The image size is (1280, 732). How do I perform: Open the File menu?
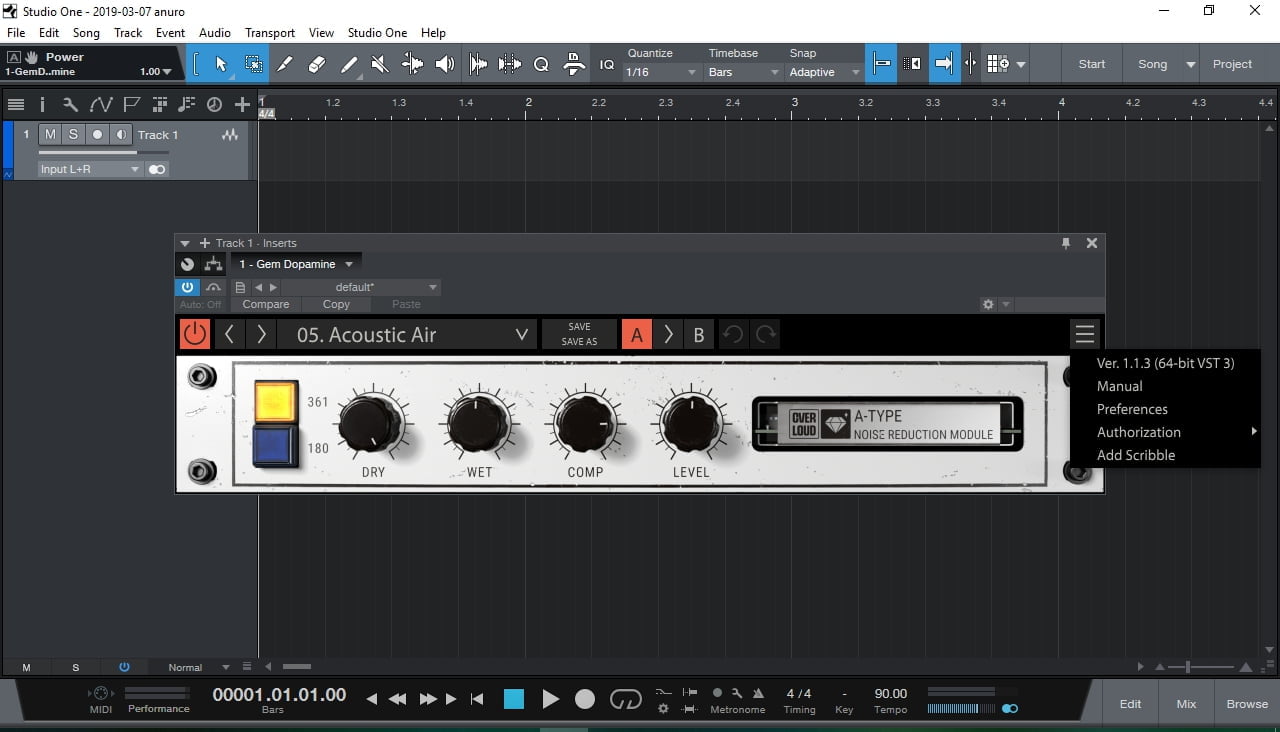click(x=16, y=33)
